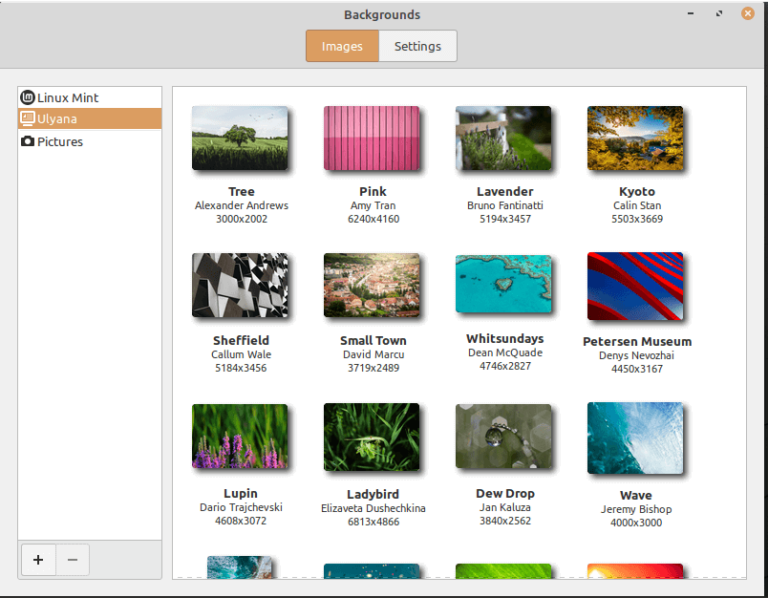Click the Kyoto title label
The height and width of the screenshot is (598, 768).
637,191
